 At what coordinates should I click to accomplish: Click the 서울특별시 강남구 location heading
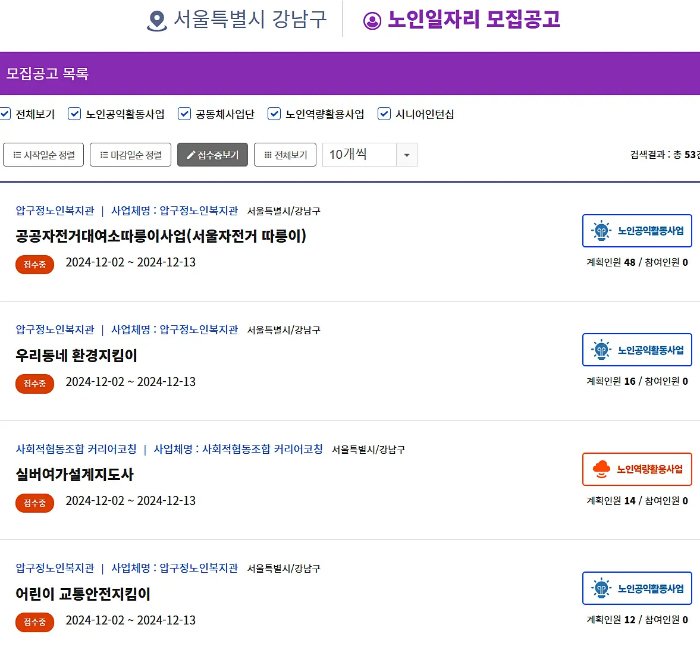click(x=250, y=20)
